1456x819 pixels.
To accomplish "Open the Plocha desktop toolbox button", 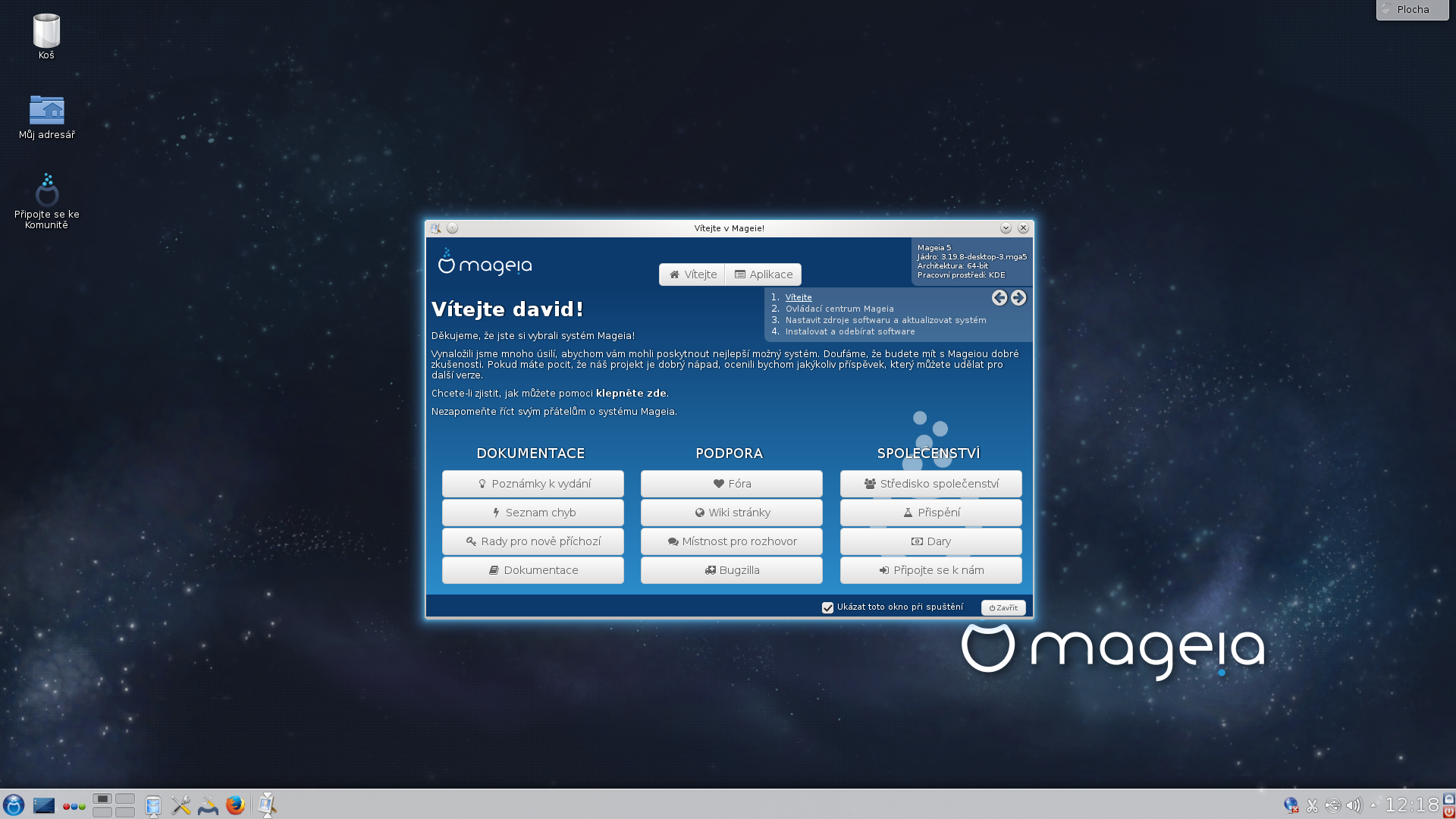I will pos(1412,10).
